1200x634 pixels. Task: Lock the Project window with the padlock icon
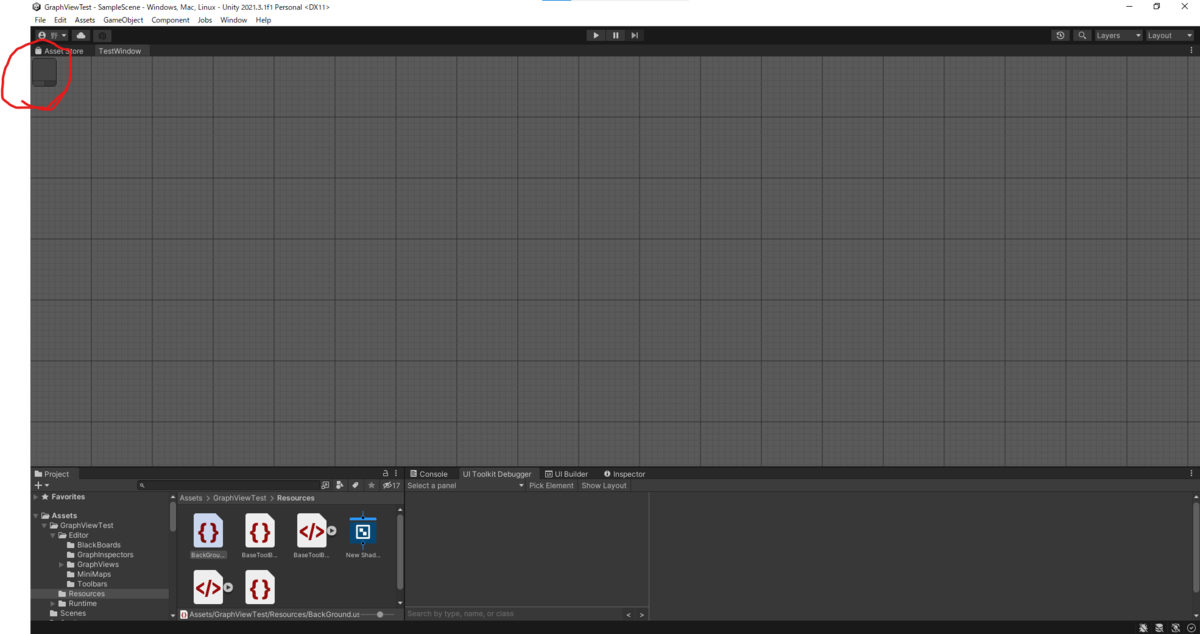click(x=384, y=473)
